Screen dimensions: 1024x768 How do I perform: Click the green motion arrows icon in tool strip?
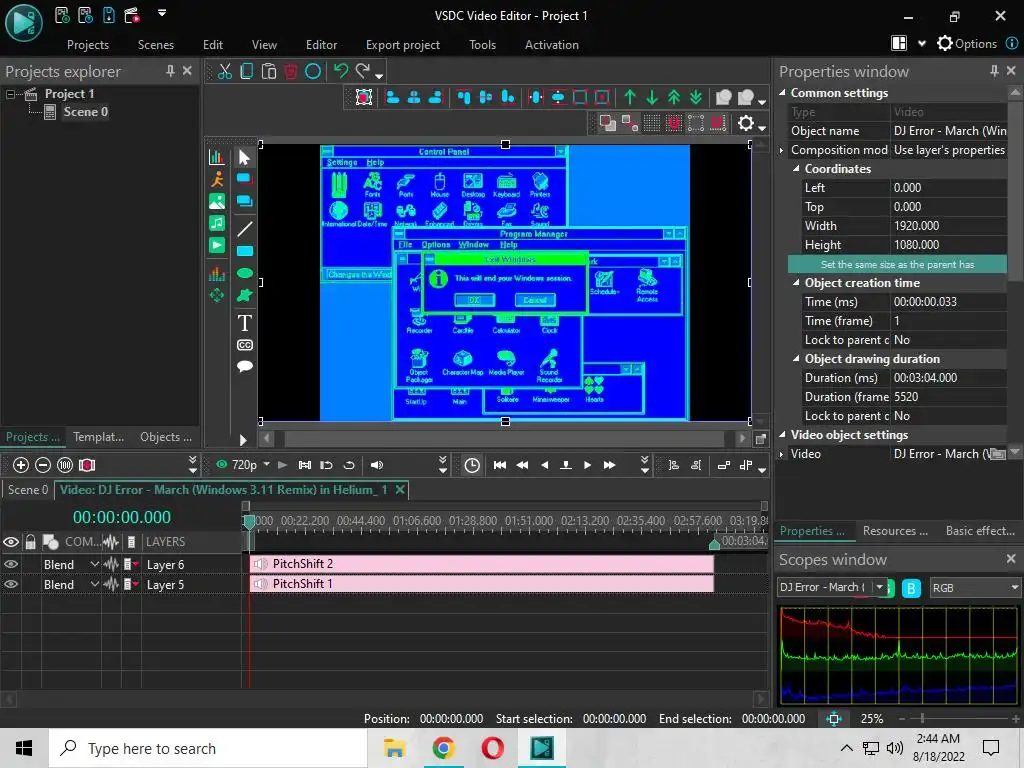click(217, 295)
